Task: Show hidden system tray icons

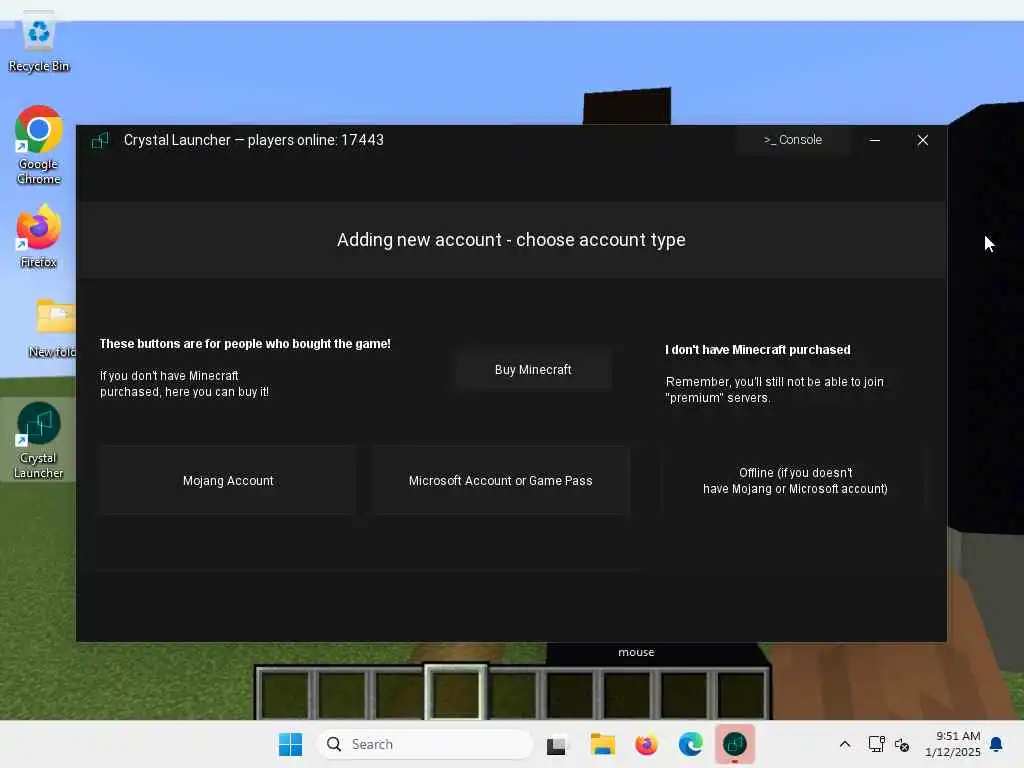Action: [844, 744]
